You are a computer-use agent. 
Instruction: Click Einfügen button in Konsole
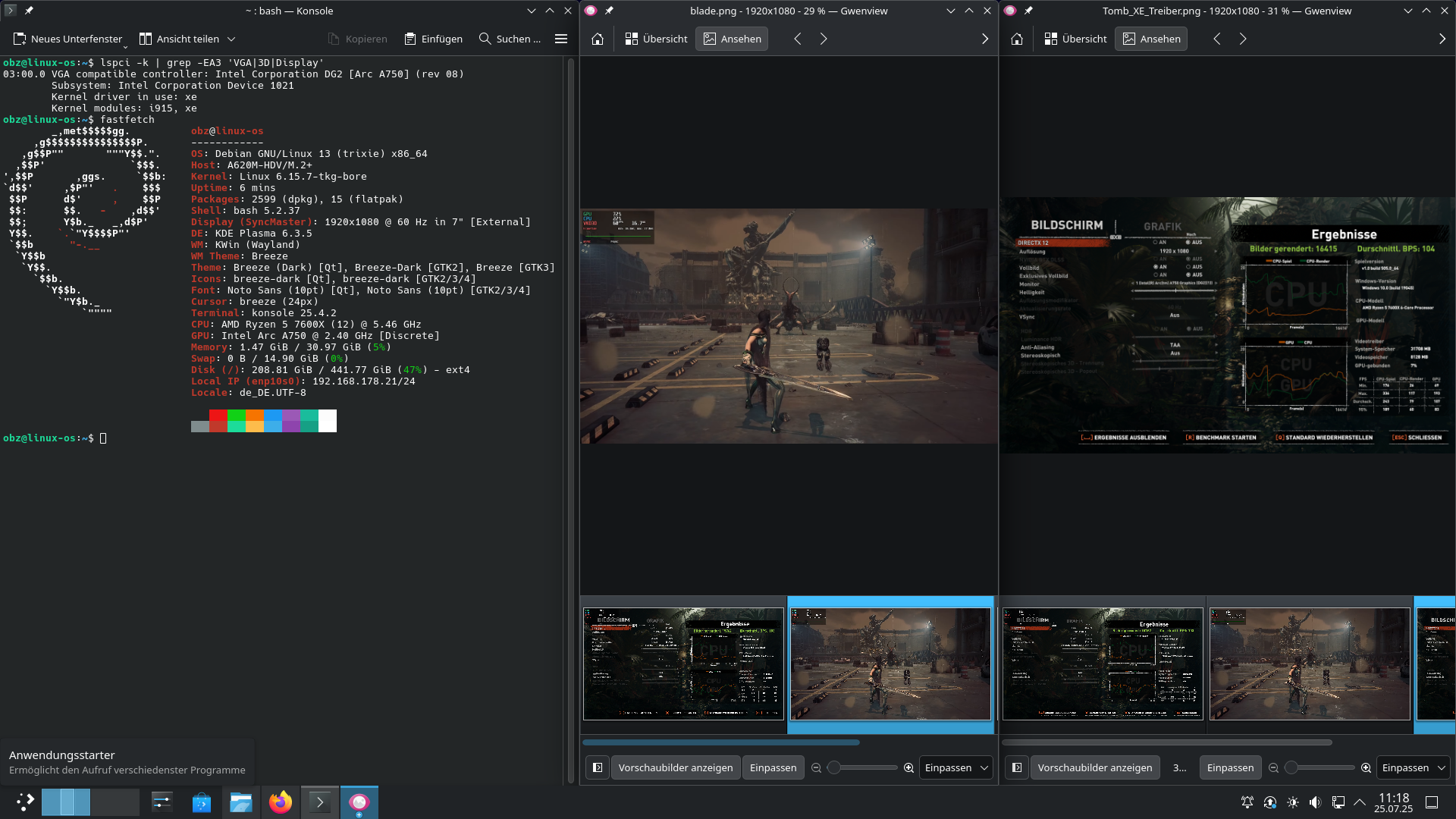[434, 39]
